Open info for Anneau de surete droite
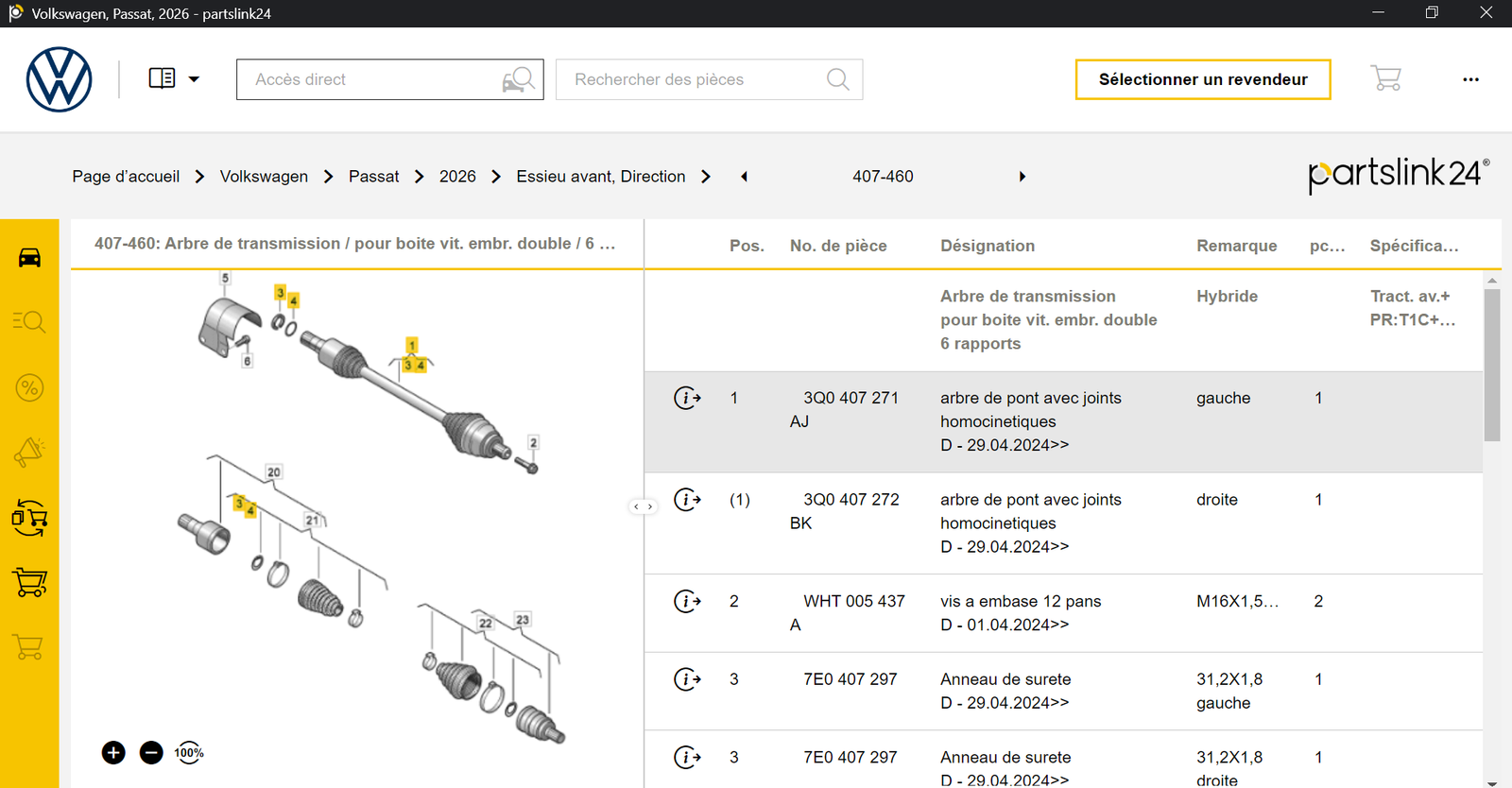 (x=687, y=757)
